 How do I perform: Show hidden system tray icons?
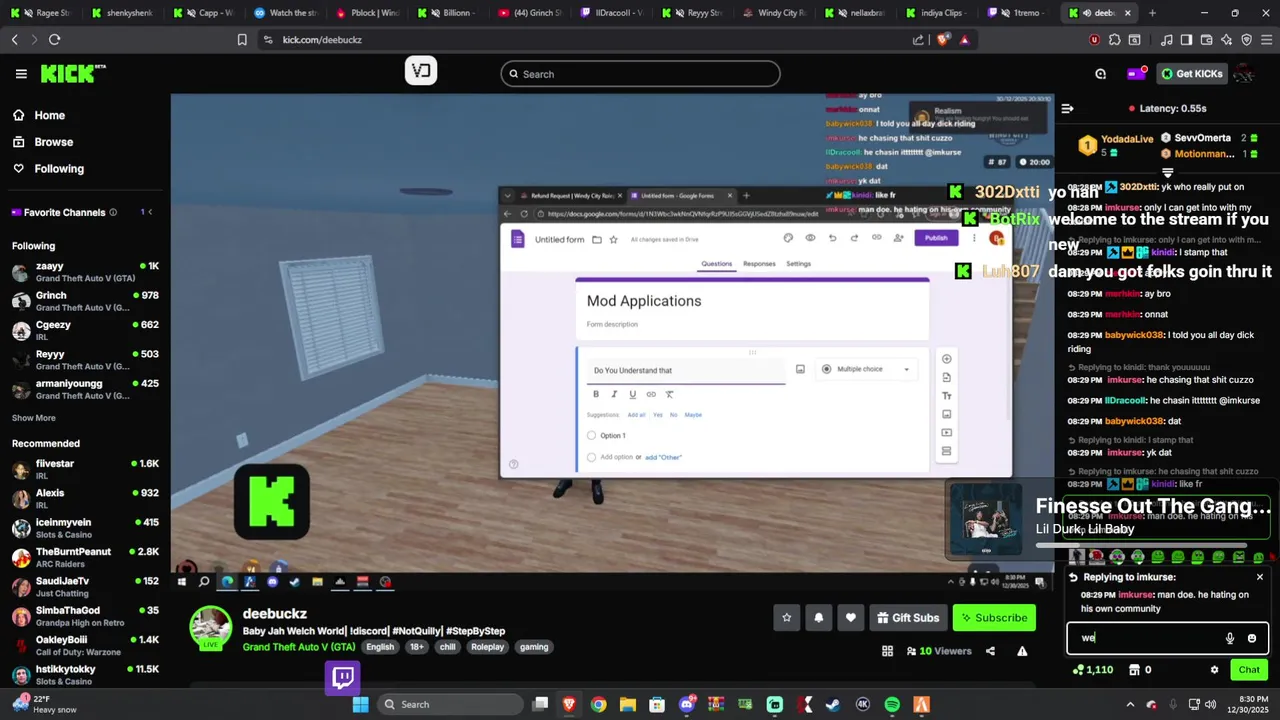point(1130,705)
